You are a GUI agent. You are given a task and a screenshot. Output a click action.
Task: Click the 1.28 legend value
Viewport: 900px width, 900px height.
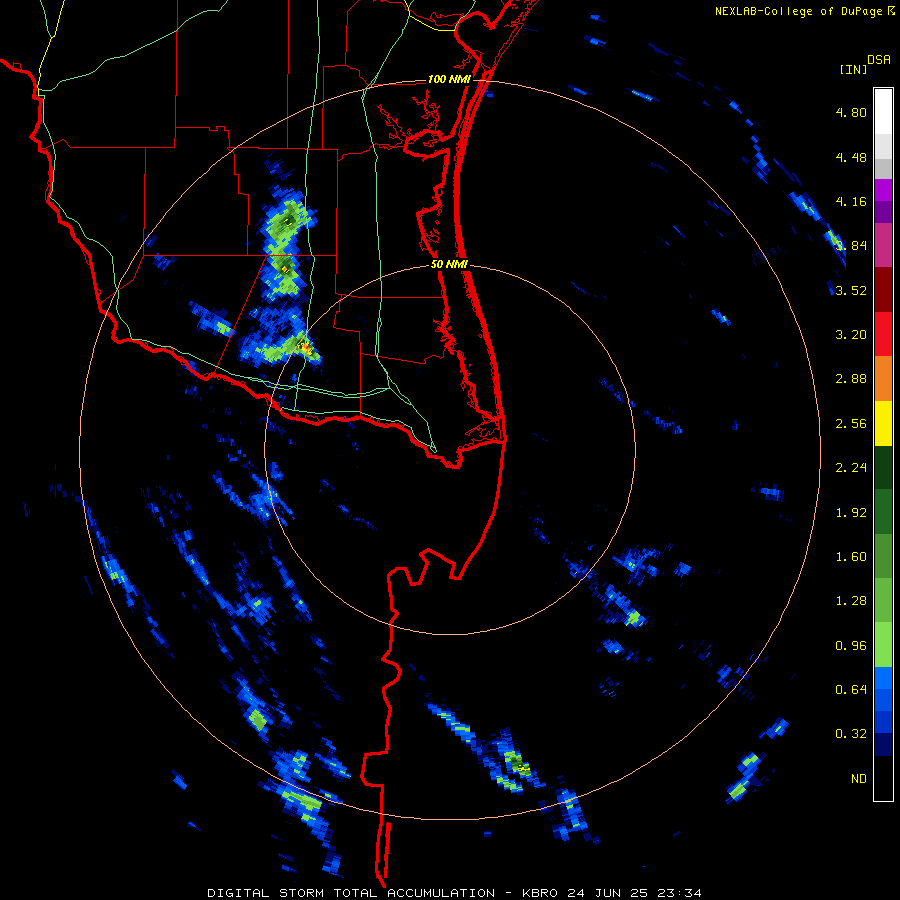point(851,601)
